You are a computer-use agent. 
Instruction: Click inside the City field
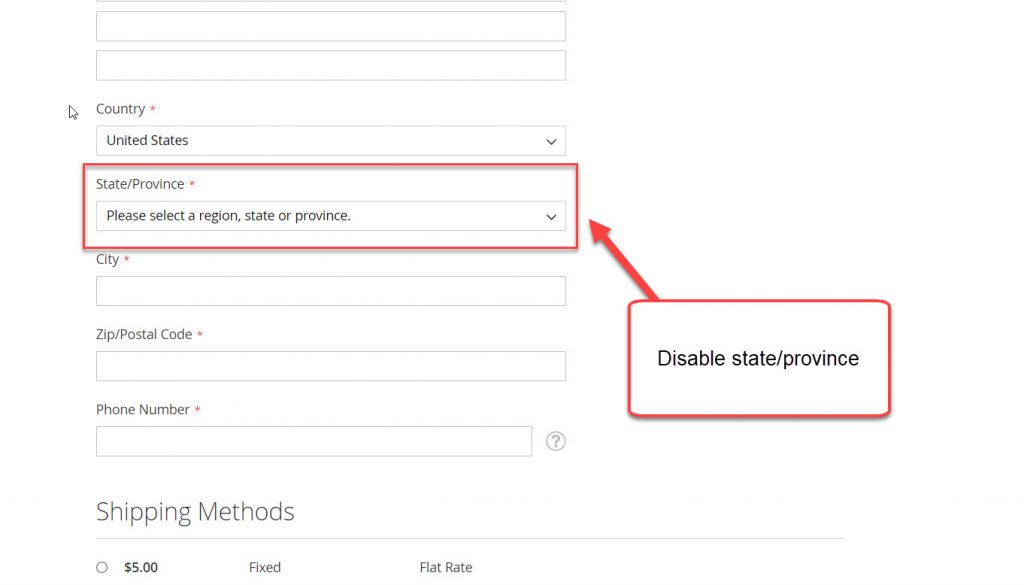(x=330, y=290)
